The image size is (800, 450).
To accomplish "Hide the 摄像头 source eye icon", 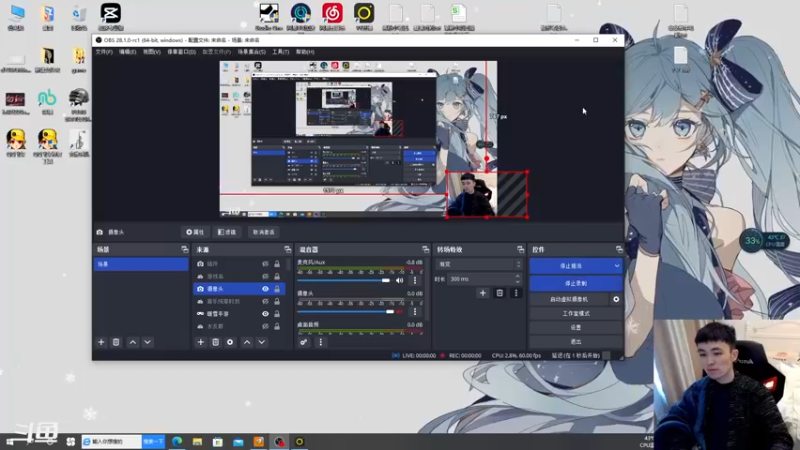I will pos(265,289).
